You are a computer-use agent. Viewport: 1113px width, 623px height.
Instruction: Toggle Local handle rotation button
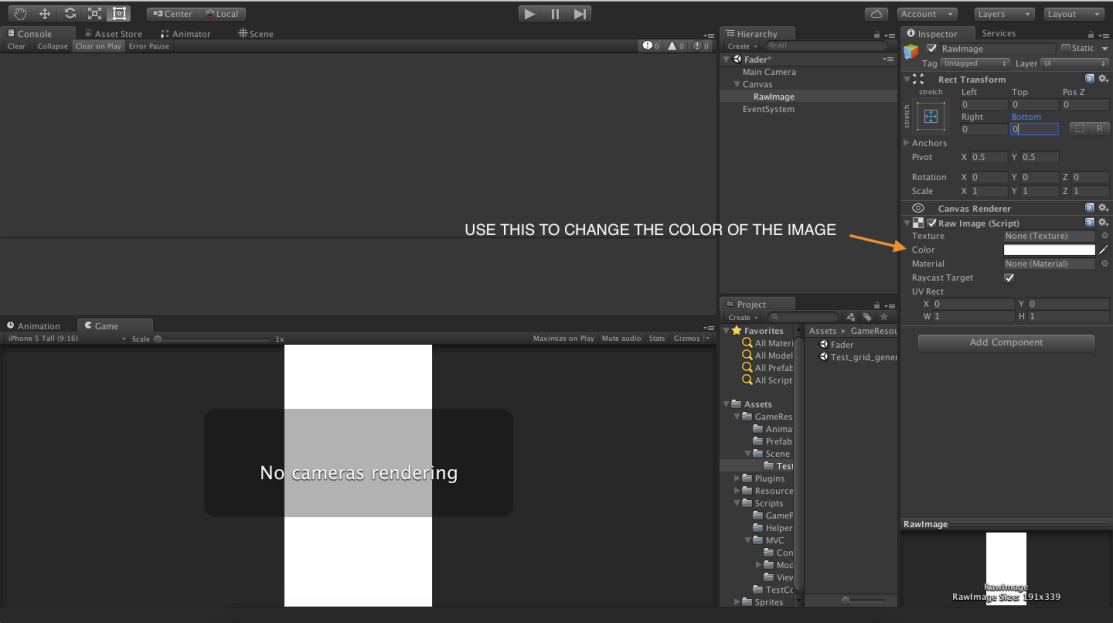click(x=222, y=13)
